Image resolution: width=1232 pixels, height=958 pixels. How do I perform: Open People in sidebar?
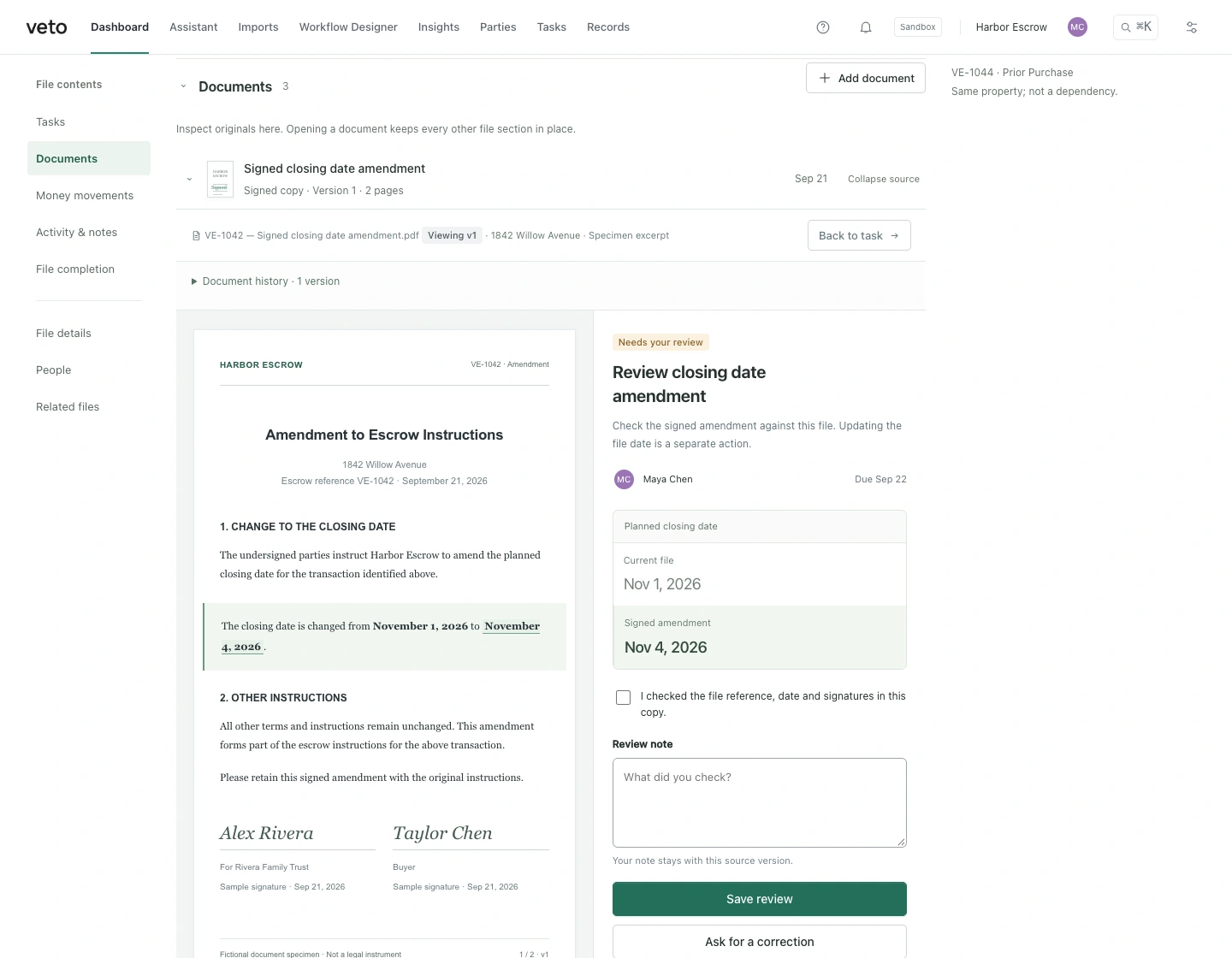coord(89,370)
